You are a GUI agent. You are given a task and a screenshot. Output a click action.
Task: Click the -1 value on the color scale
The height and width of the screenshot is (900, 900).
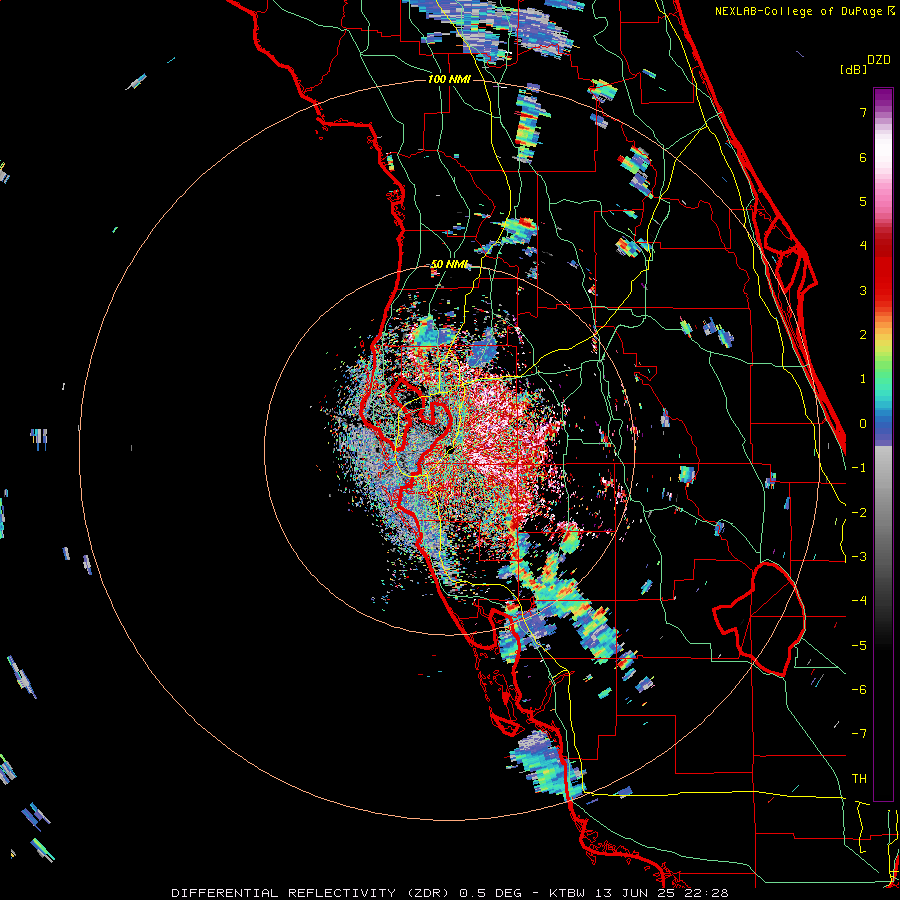(859, 468)
